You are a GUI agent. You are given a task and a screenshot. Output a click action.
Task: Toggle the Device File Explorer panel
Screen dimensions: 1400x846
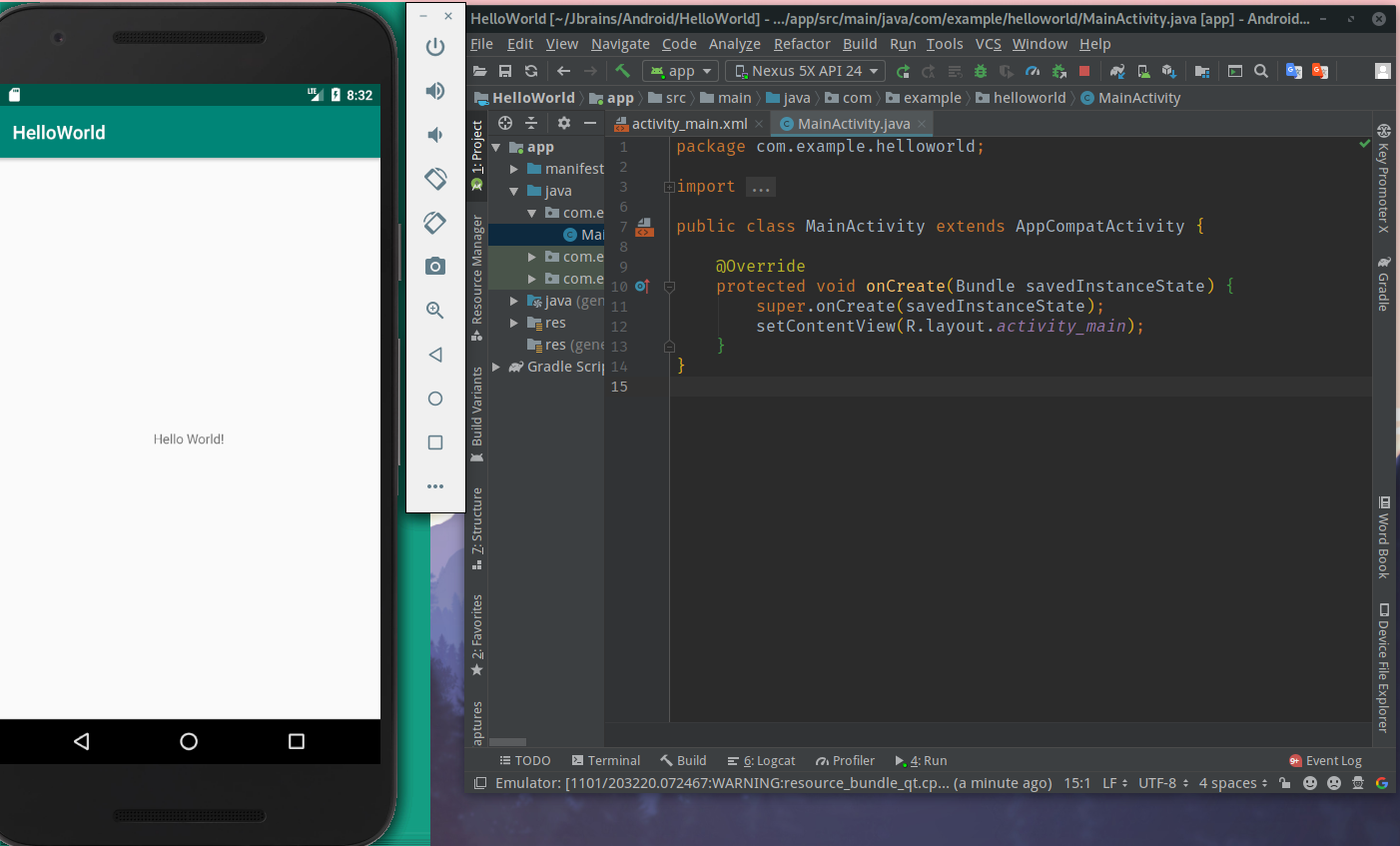(1383, 667)
